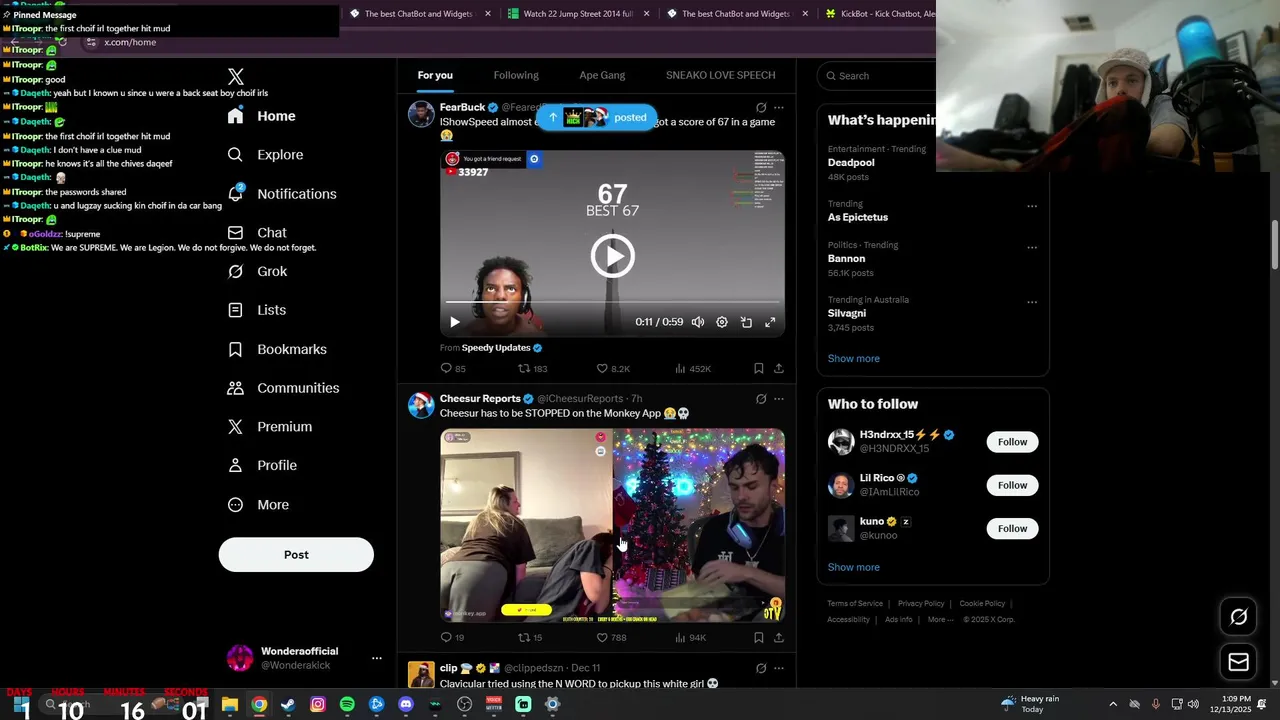Open Grok explain icon on FearBuck post
Viewport: 1280px width, 720px height.
761,107
